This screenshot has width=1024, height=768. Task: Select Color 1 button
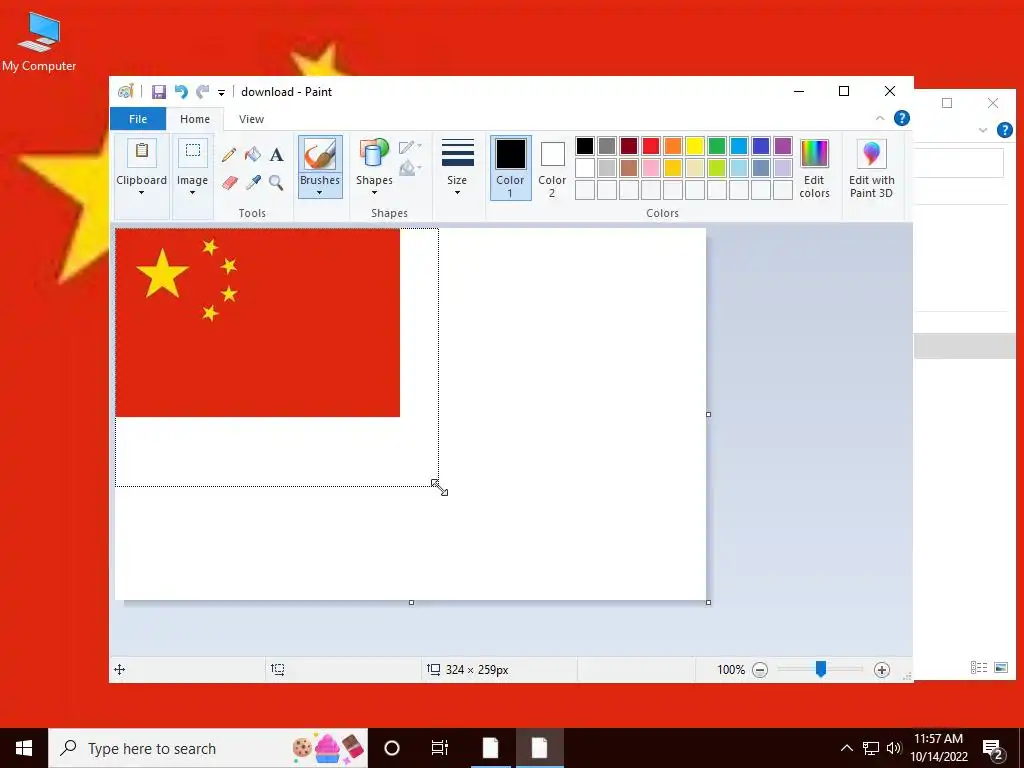[510, 168]
